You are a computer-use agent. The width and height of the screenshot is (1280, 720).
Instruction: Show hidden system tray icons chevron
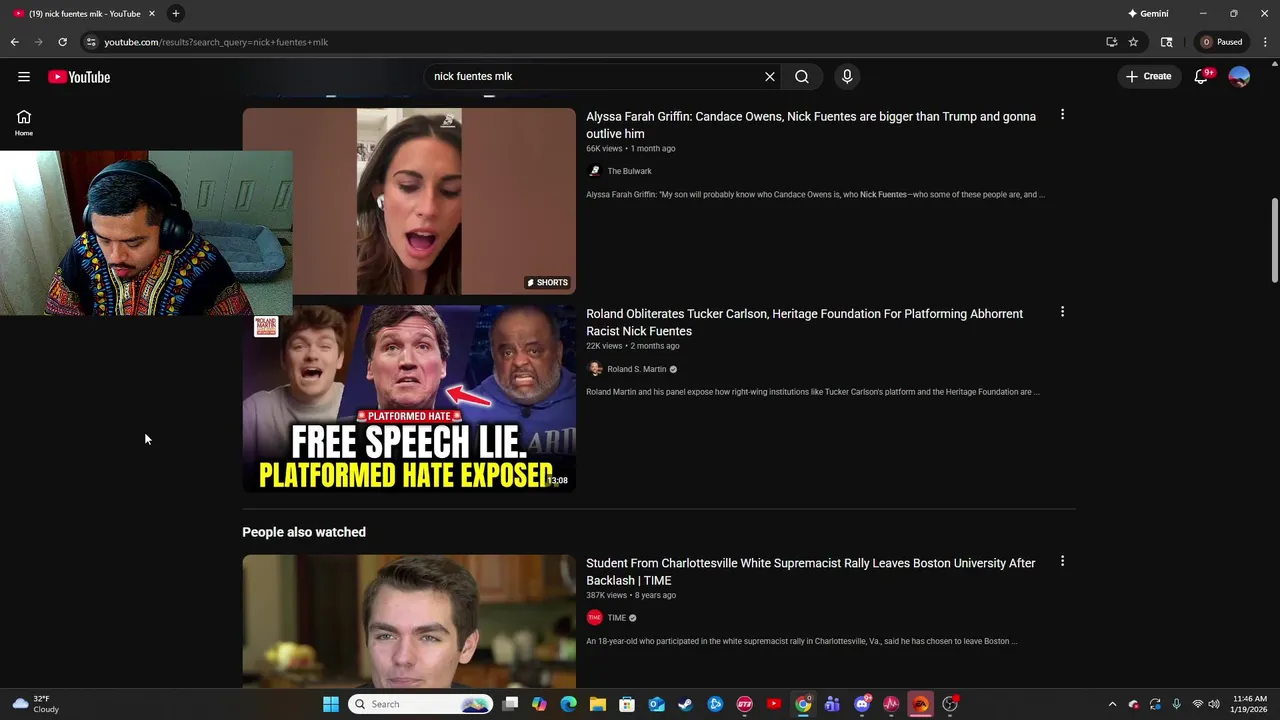pos(1112,704)
